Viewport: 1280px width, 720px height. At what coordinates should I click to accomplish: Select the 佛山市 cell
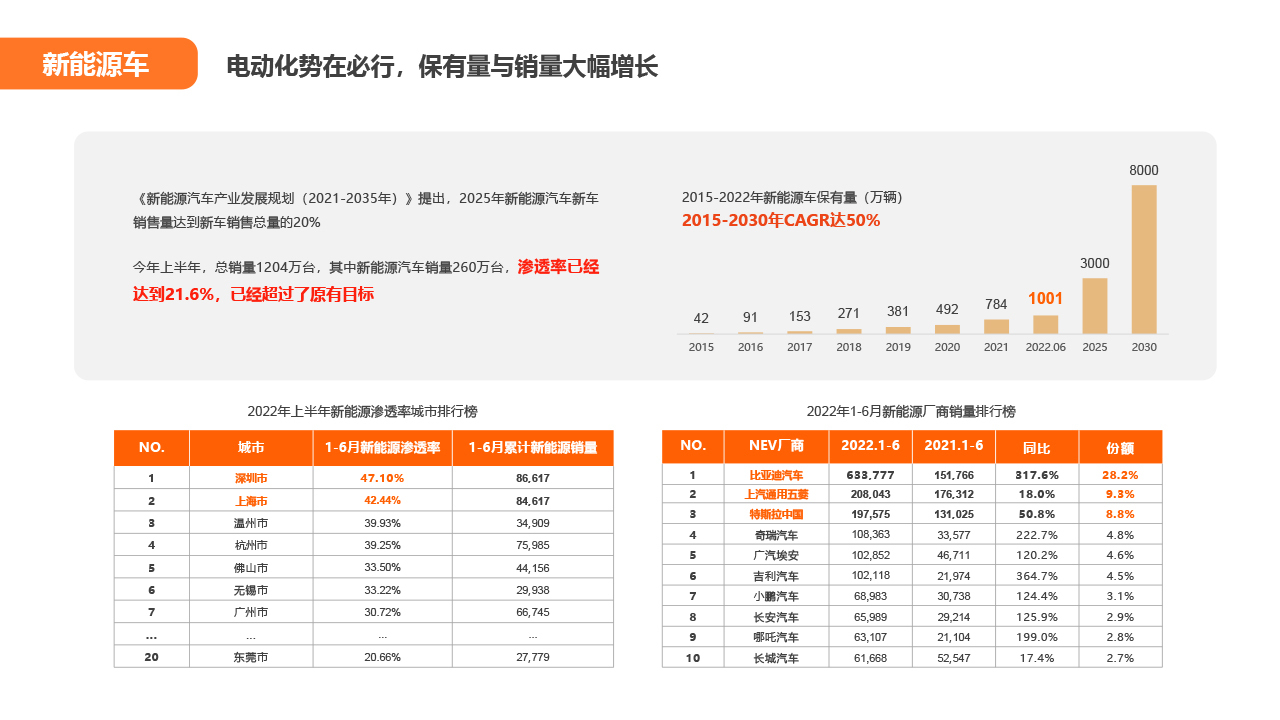coord(251,568)
